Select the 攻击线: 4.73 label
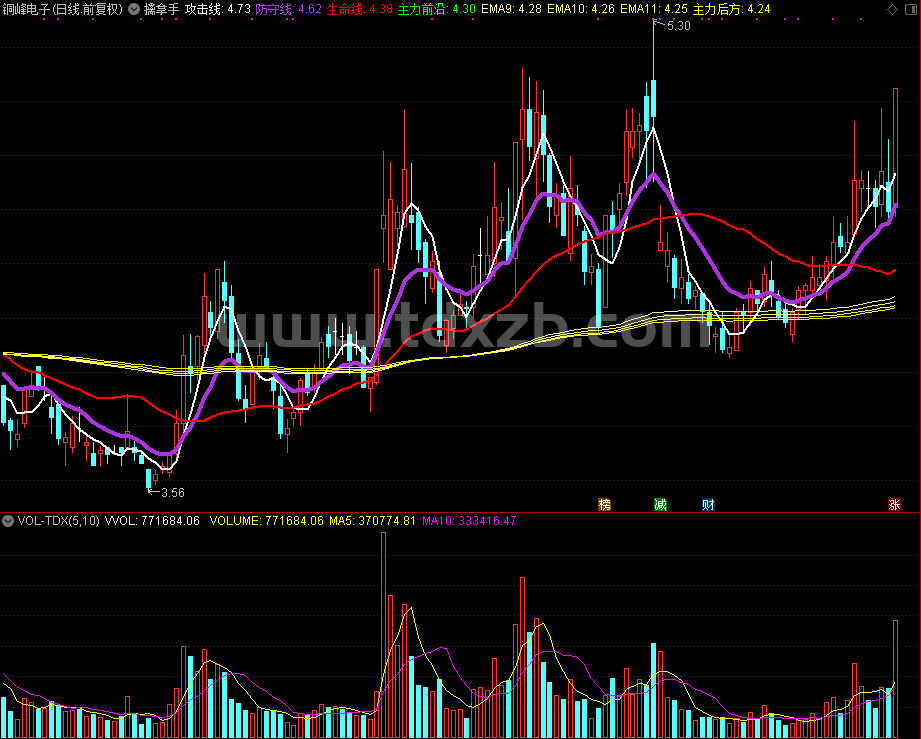The image size is (921, 739). tap(217, 9)
